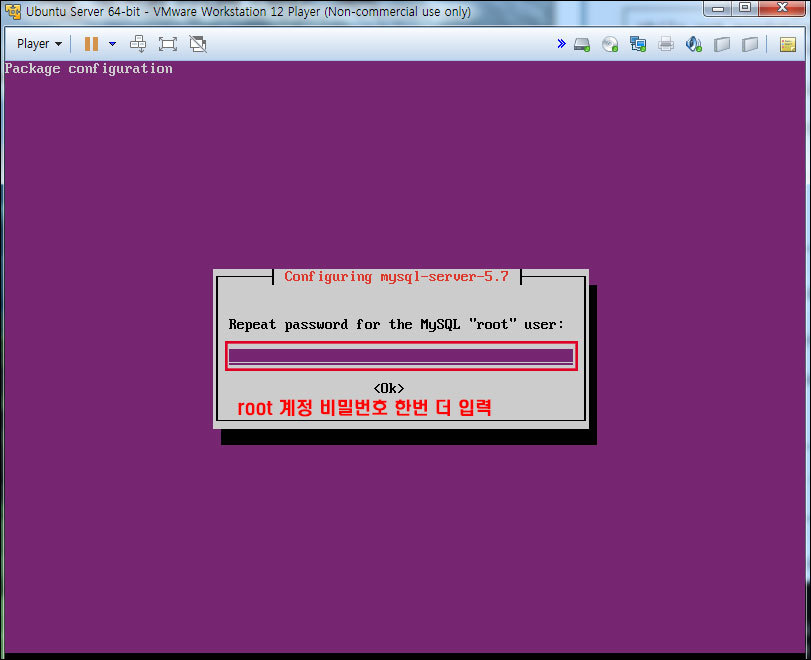The height and width of the screenshot is (660, 811).
Task: Open CD/DVD drive device icon
Action: click(x=610, y=44)
